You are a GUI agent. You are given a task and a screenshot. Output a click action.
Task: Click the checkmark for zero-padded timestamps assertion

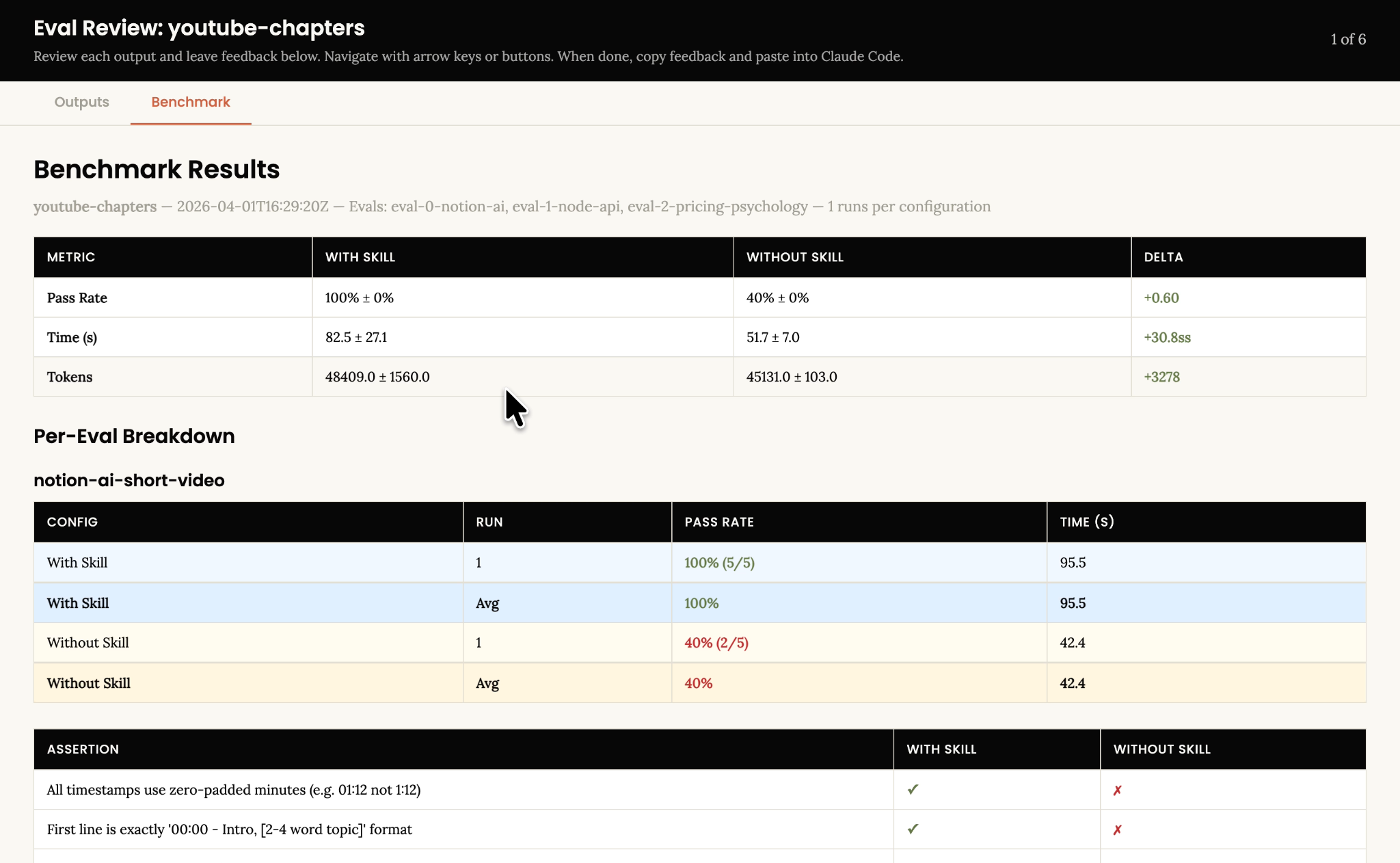[912, 789]
